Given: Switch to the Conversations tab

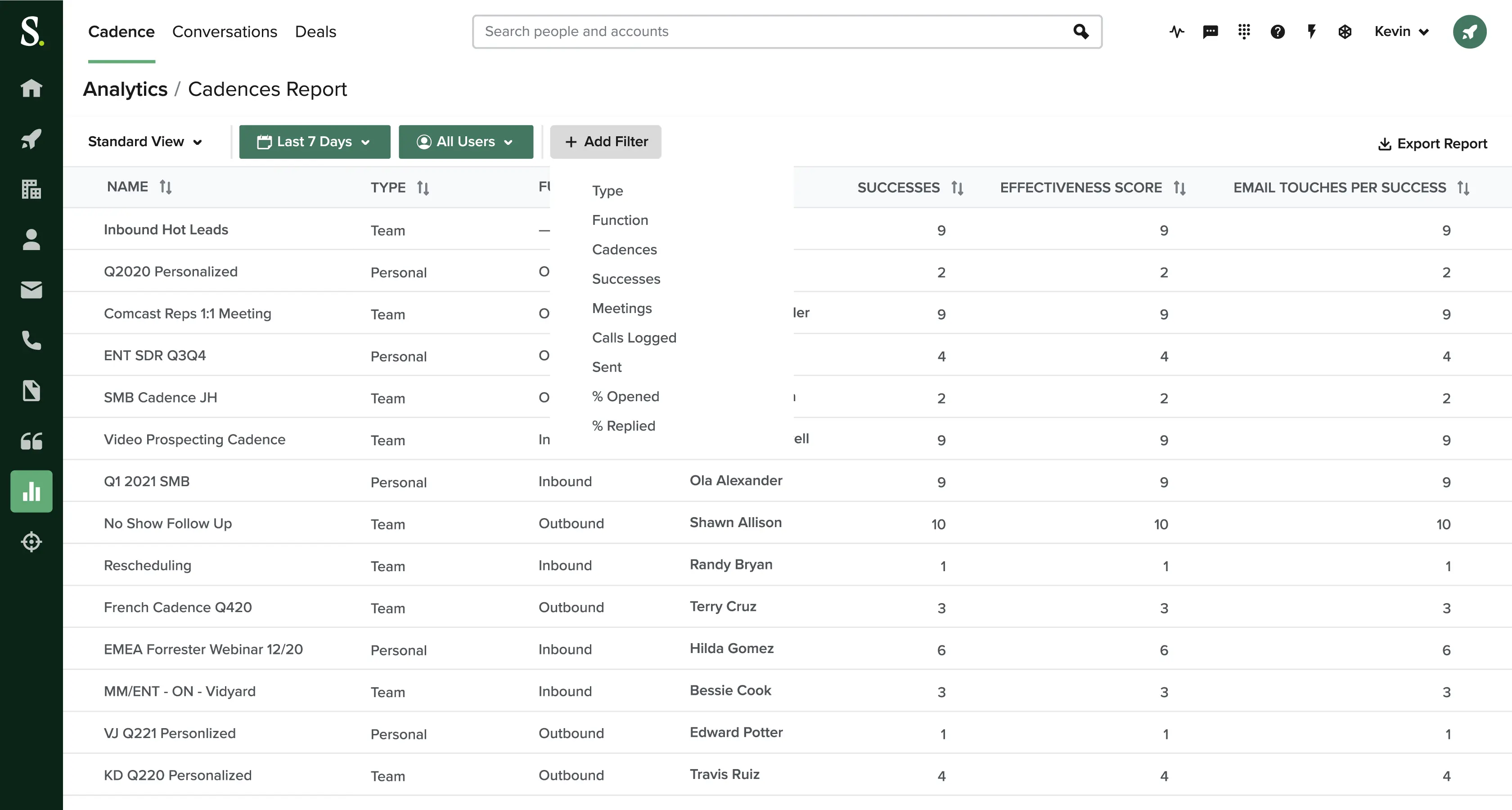Looking at the screenshot, I should pyautogui.click(x=224, y=31).
